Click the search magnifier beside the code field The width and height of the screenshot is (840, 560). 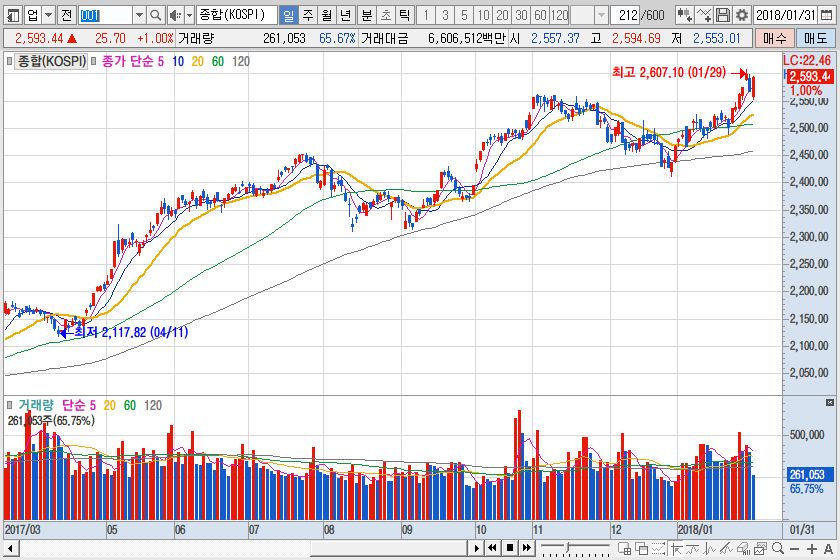[x=156, y=15]
